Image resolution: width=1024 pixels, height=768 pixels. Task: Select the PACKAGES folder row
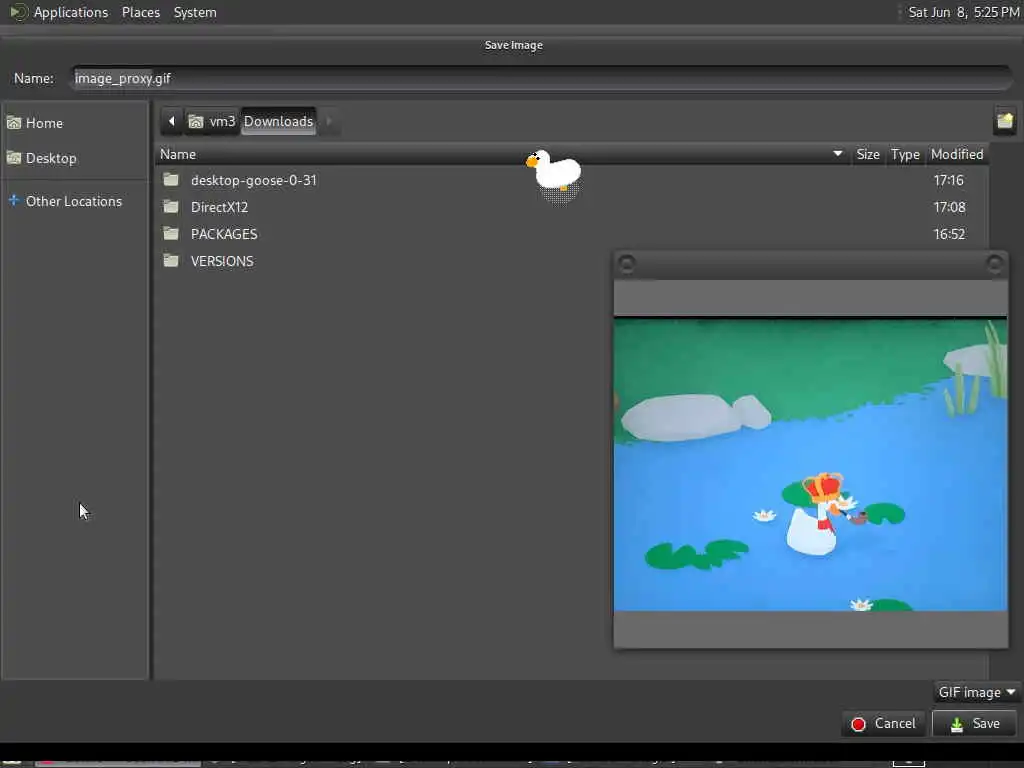571,234
